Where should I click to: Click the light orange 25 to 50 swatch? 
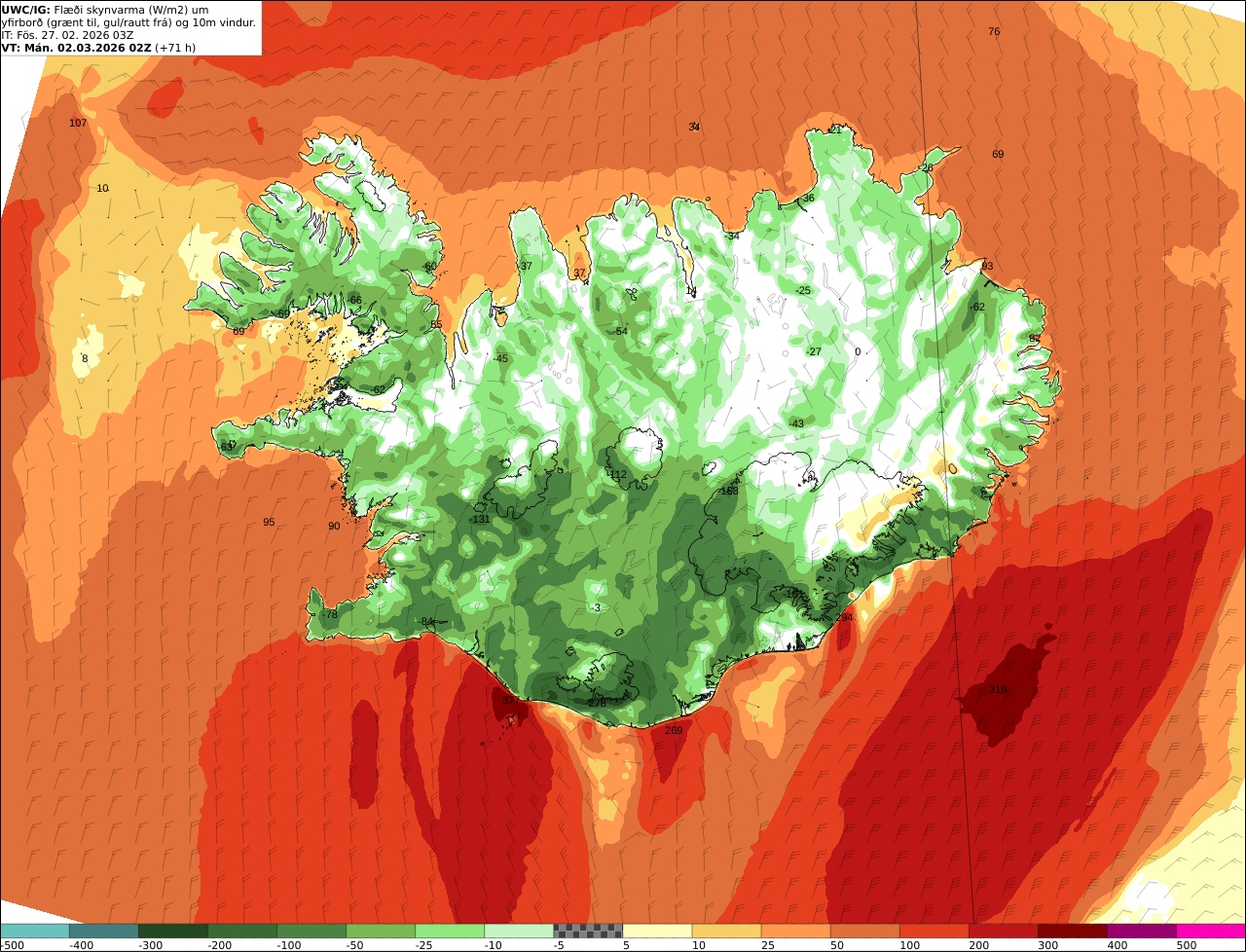tap(795, 931)
